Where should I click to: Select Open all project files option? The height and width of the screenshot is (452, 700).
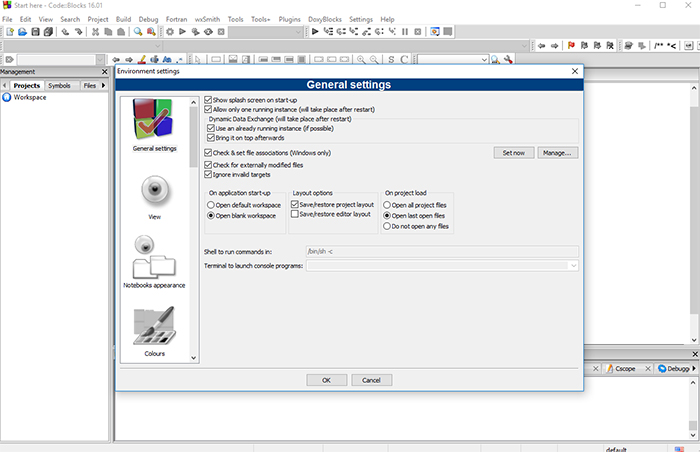pyautogui.click(x=387, y=205)
